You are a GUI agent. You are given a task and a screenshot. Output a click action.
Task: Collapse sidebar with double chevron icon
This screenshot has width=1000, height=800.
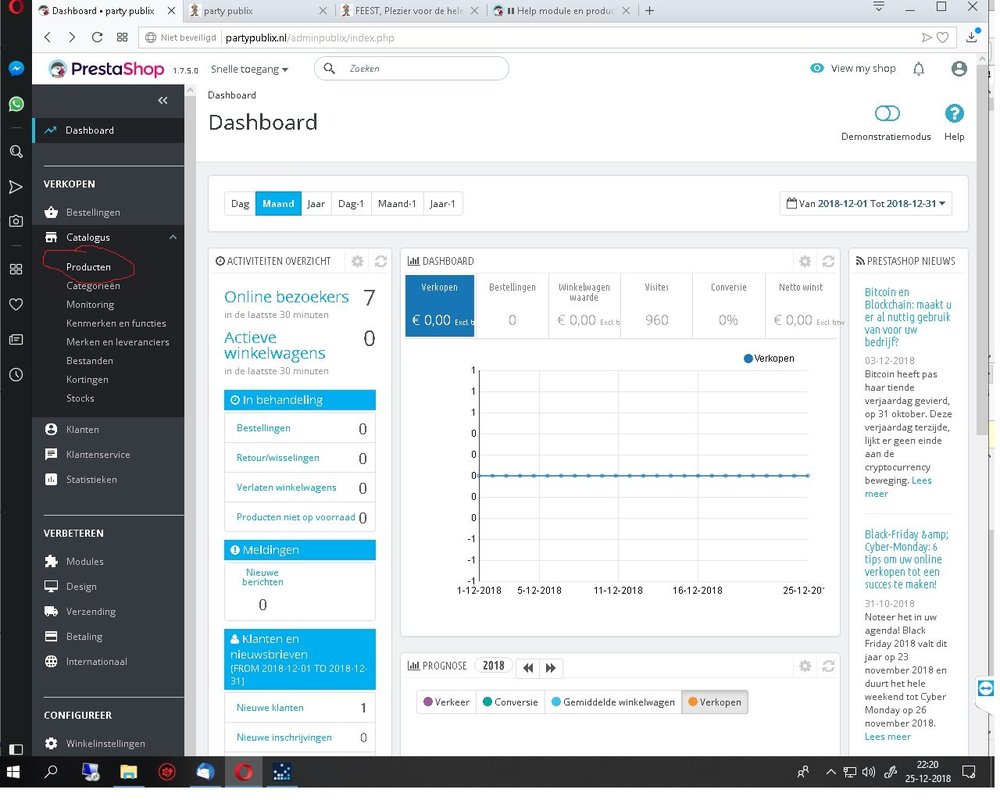click(163, 100)
